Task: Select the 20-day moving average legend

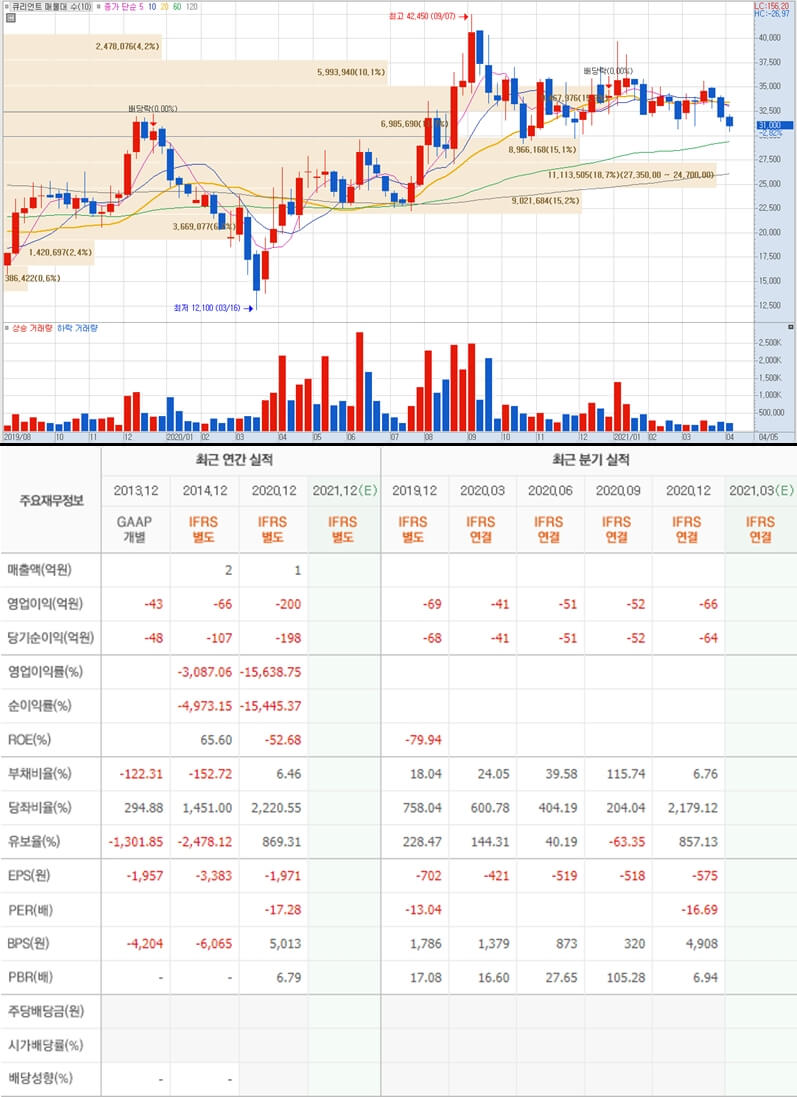Action: click(x=164, y=6)
